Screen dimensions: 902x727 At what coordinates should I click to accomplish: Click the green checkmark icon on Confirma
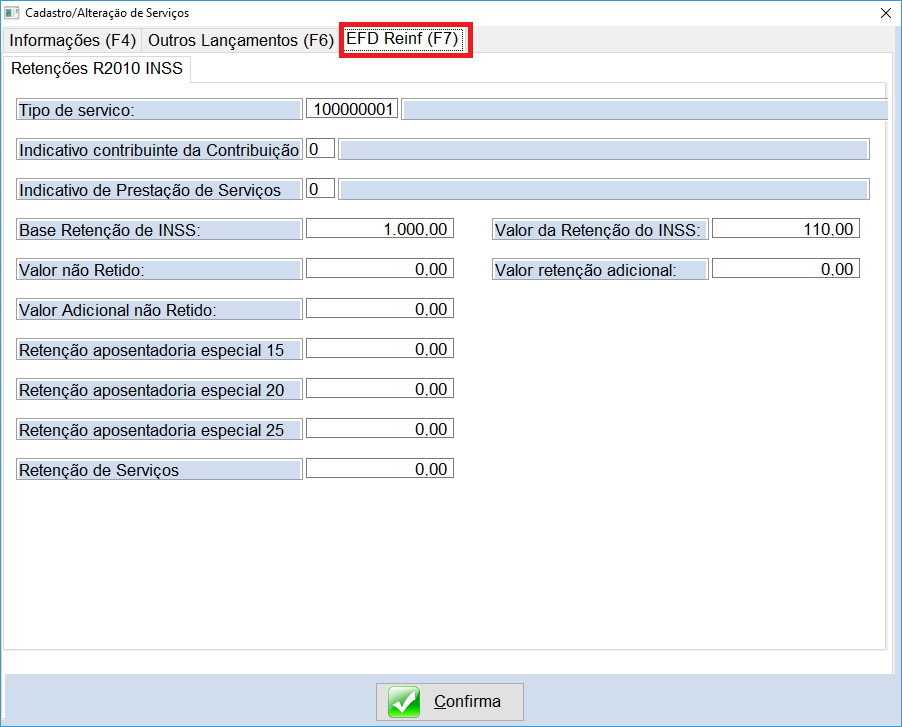point(404,701)
